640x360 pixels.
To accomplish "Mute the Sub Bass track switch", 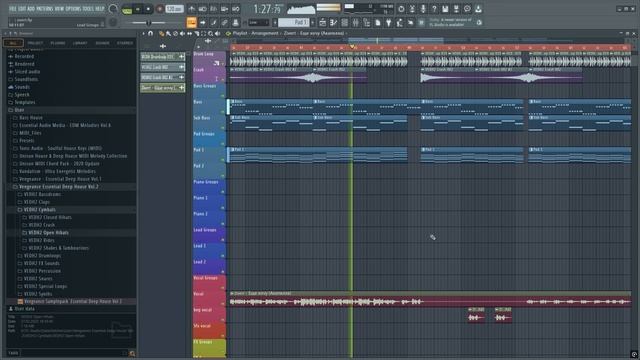I will coord(223,128).
